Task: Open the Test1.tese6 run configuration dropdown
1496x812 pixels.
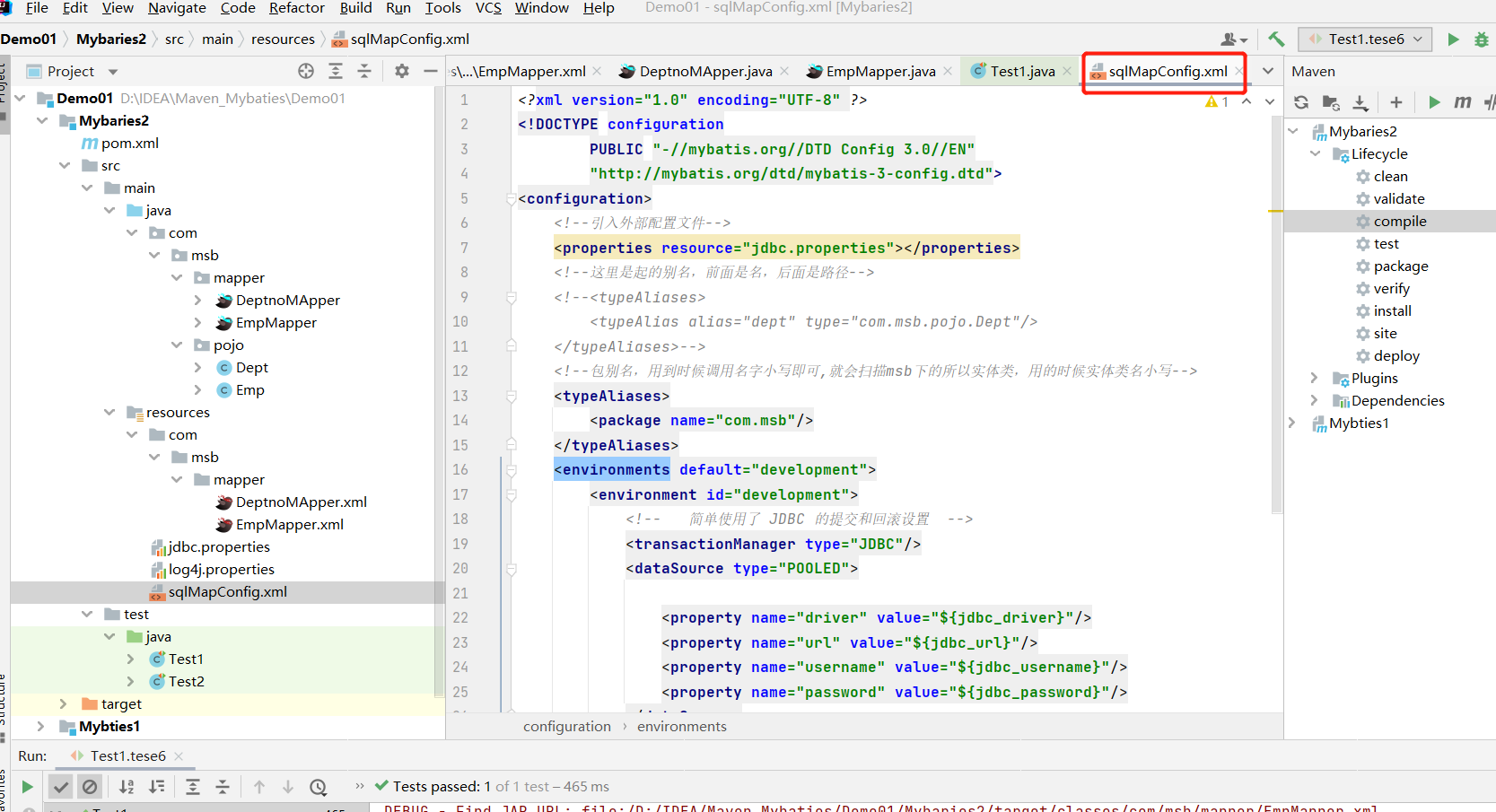Action: pyautogui.click(x=1366, y=39)
